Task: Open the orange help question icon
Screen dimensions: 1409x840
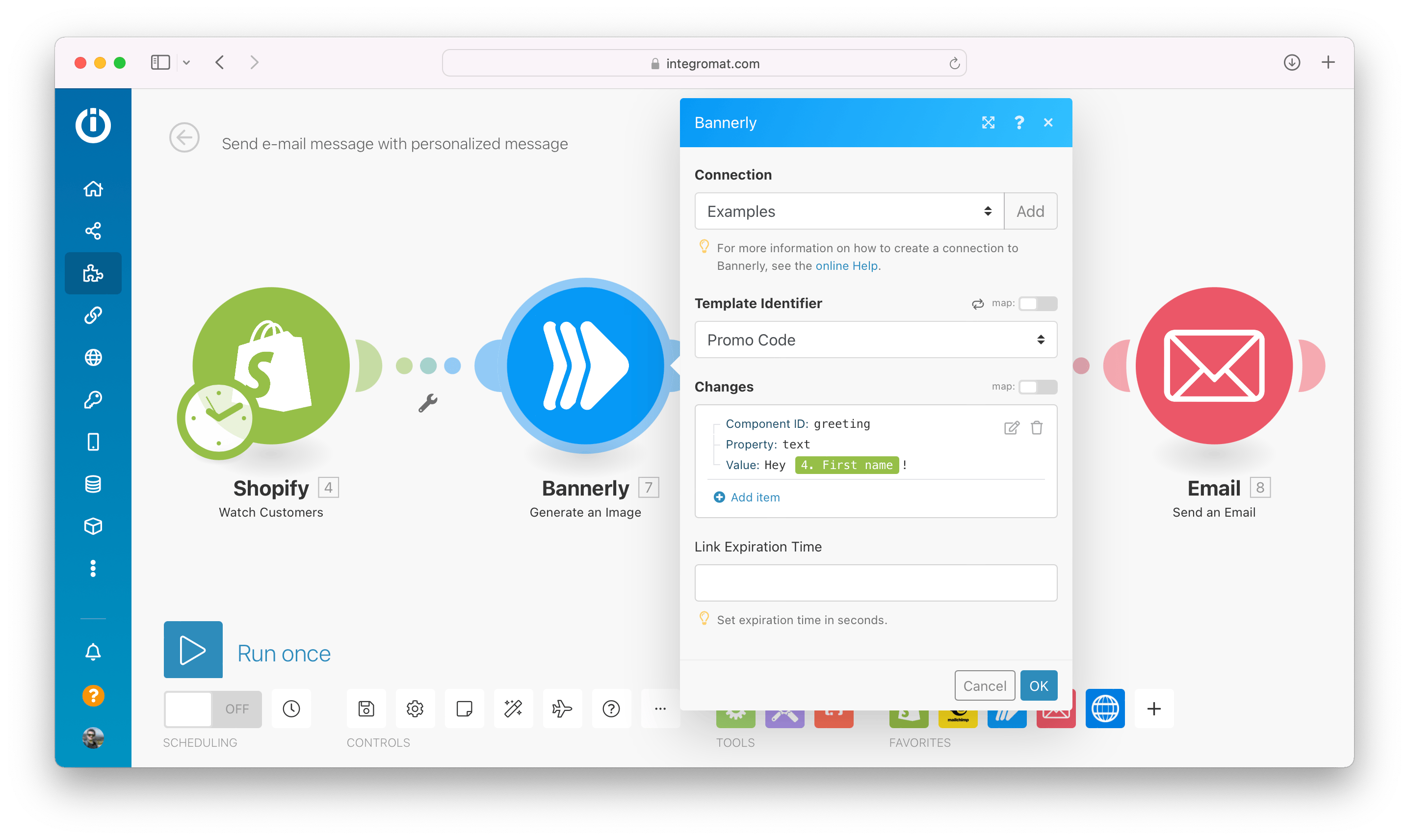Action: 93,695
